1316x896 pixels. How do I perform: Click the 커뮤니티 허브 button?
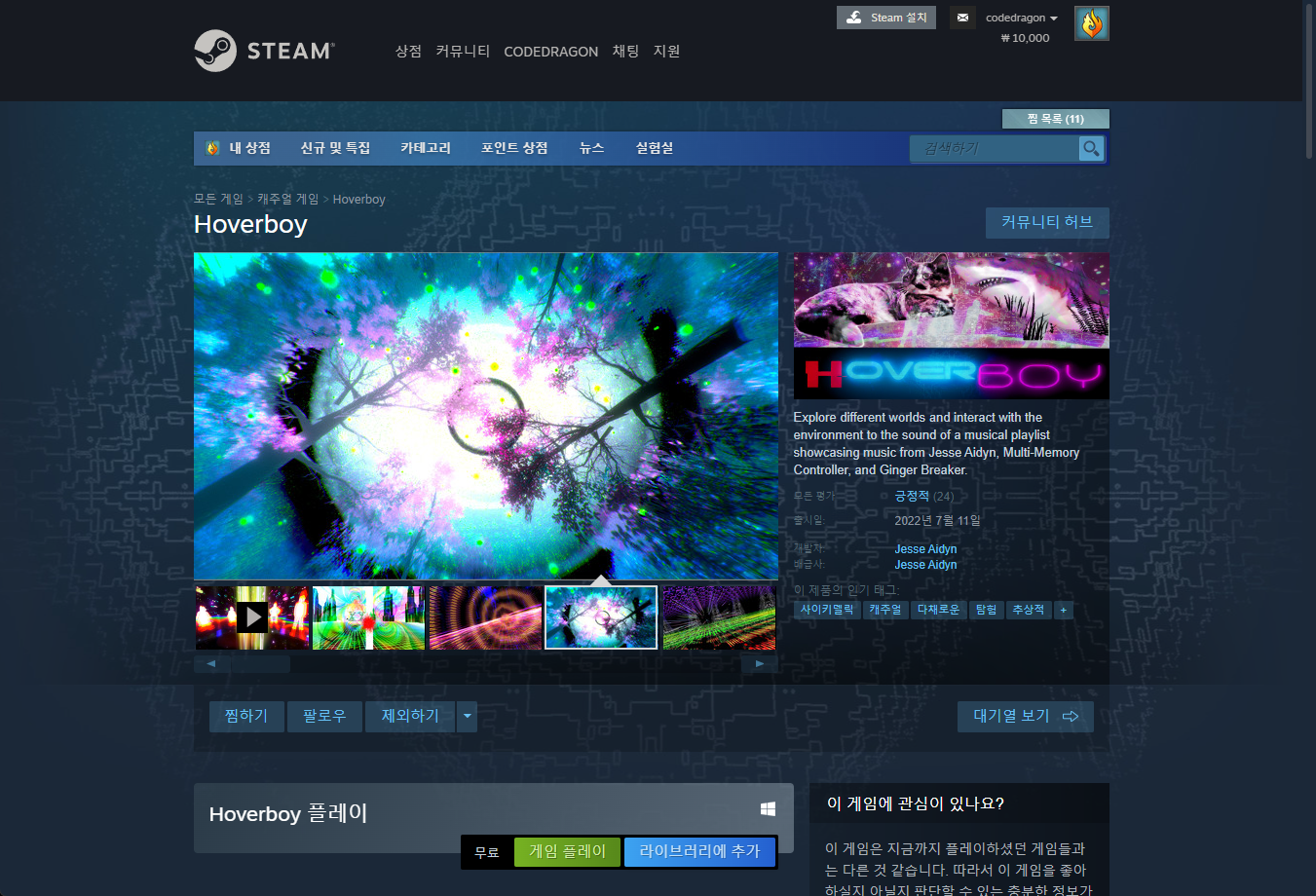pyautogui.click(x=1047, y=222)
